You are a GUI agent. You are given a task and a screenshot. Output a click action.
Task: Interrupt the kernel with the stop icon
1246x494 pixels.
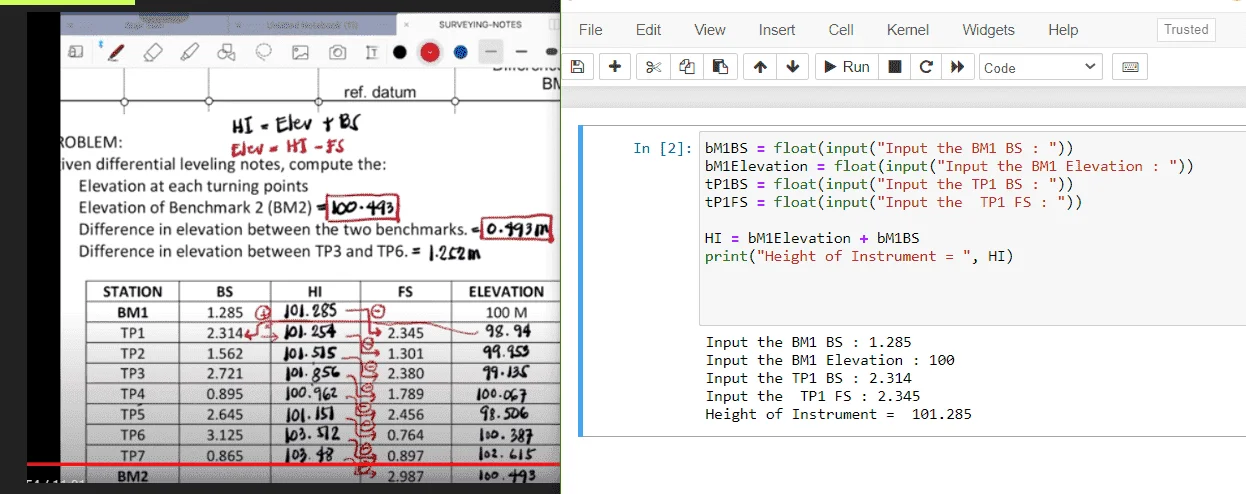(895, 67)
